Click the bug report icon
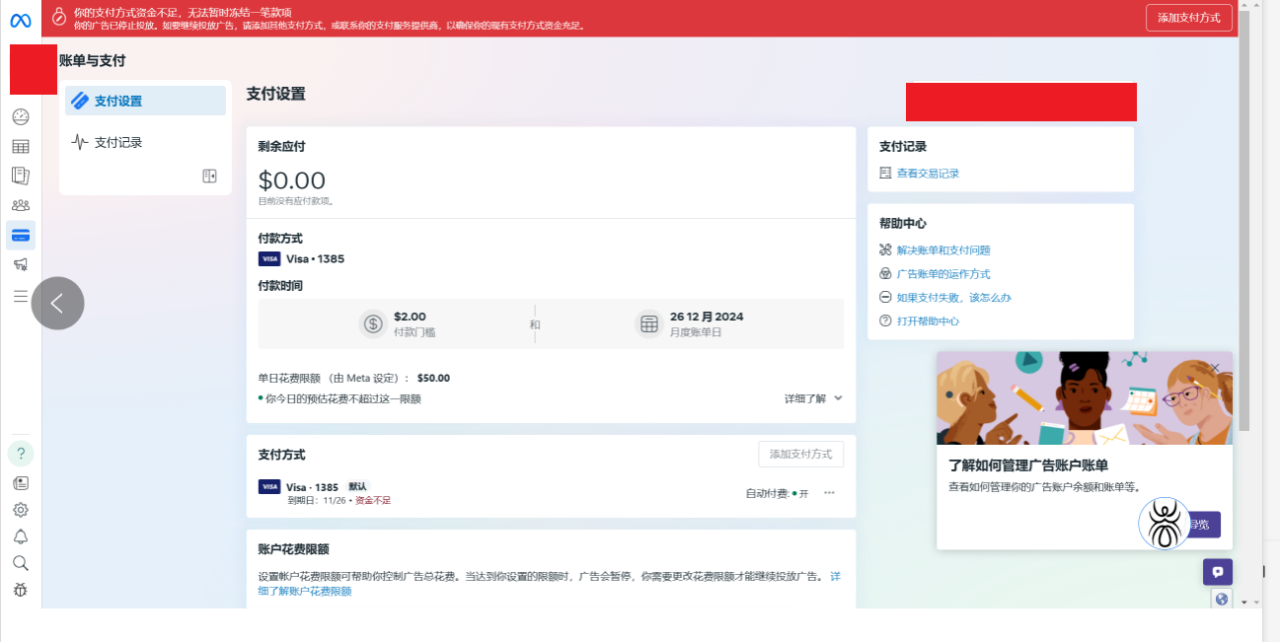Image resolution: width=1280 pixels, height=642 pixels. point(20,590)
